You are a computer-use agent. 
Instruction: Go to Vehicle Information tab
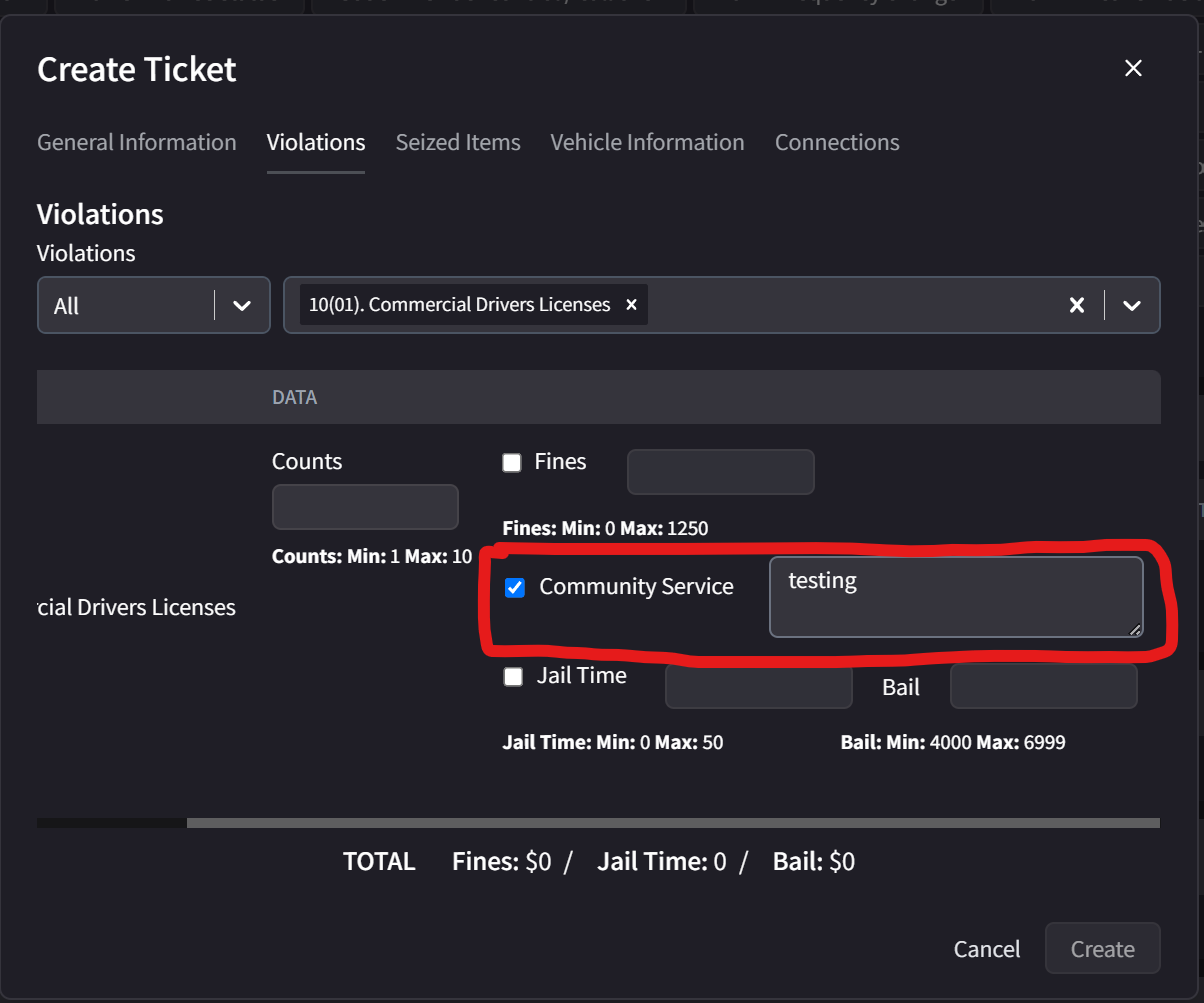tap(647, 142)
